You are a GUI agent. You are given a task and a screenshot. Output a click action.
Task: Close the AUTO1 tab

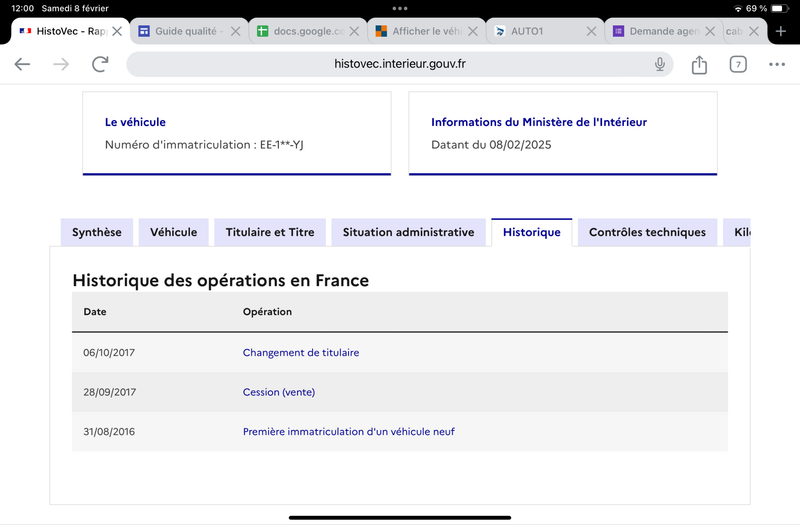[x=591, y=31]
